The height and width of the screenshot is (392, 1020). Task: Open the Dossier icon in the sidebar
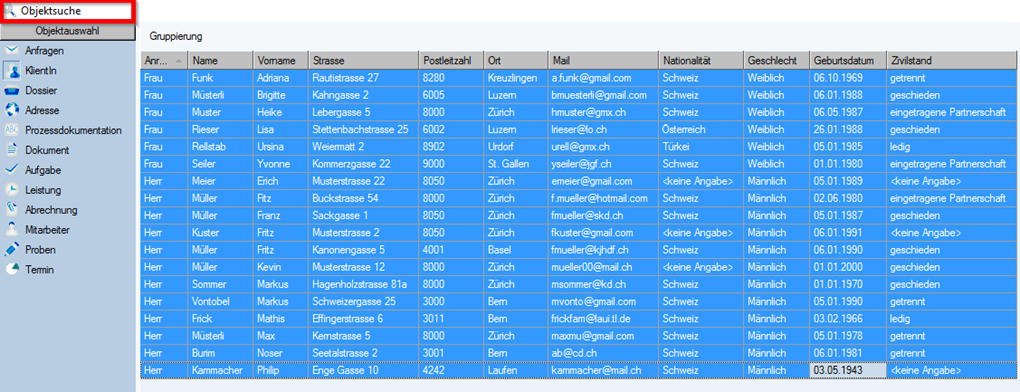click(x=11, y=90)
